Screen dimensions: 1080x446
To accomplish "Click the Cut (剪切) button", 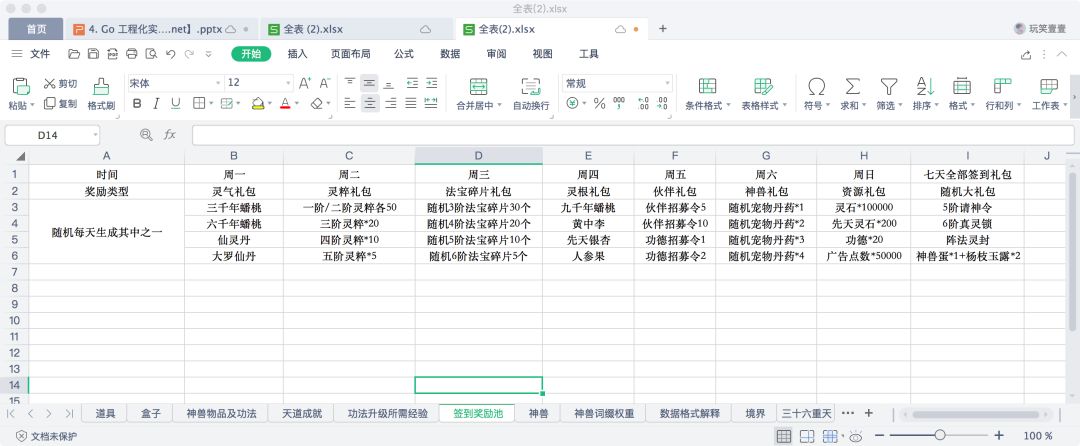I will 61,83.
